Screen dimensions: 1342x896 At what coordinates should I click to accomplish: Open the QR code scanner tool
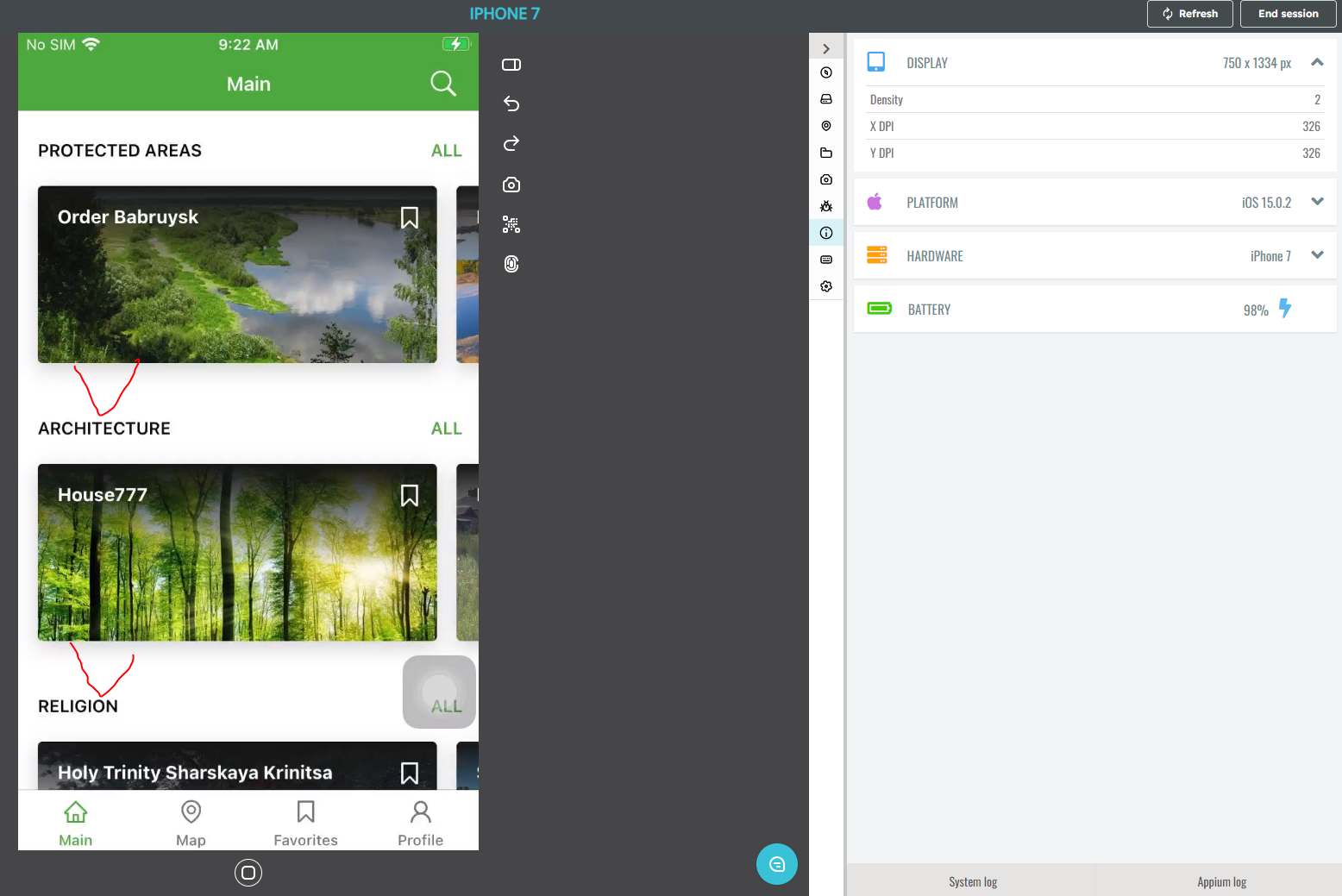coord(511,224)
